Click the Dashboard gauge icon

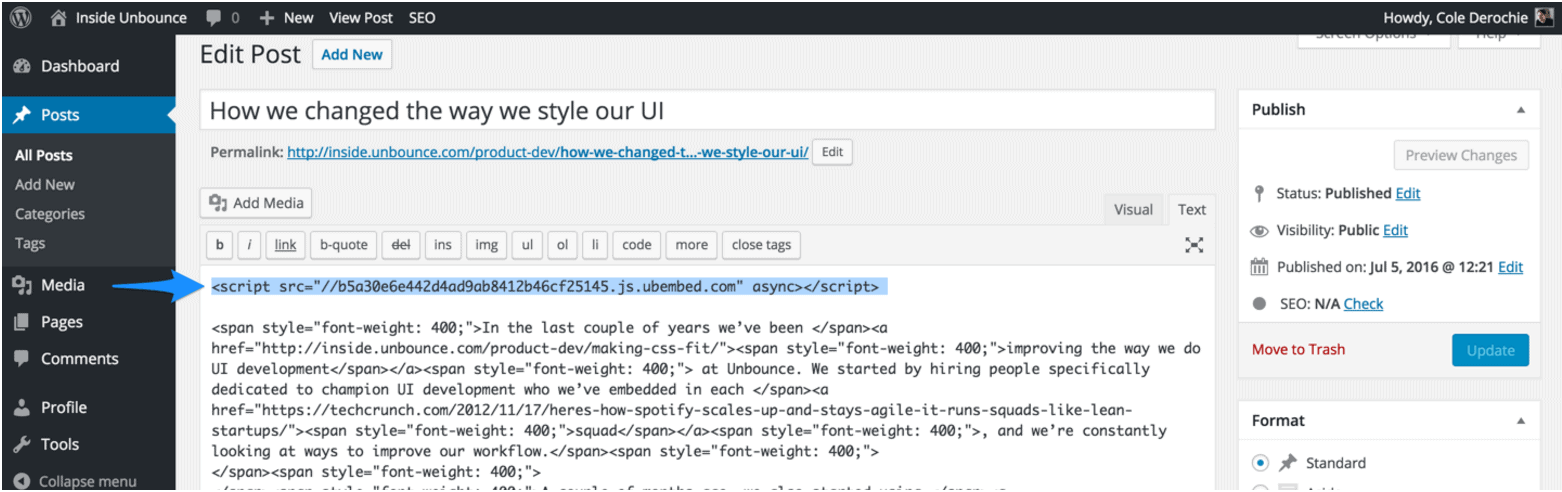click(x=22, y=66)
